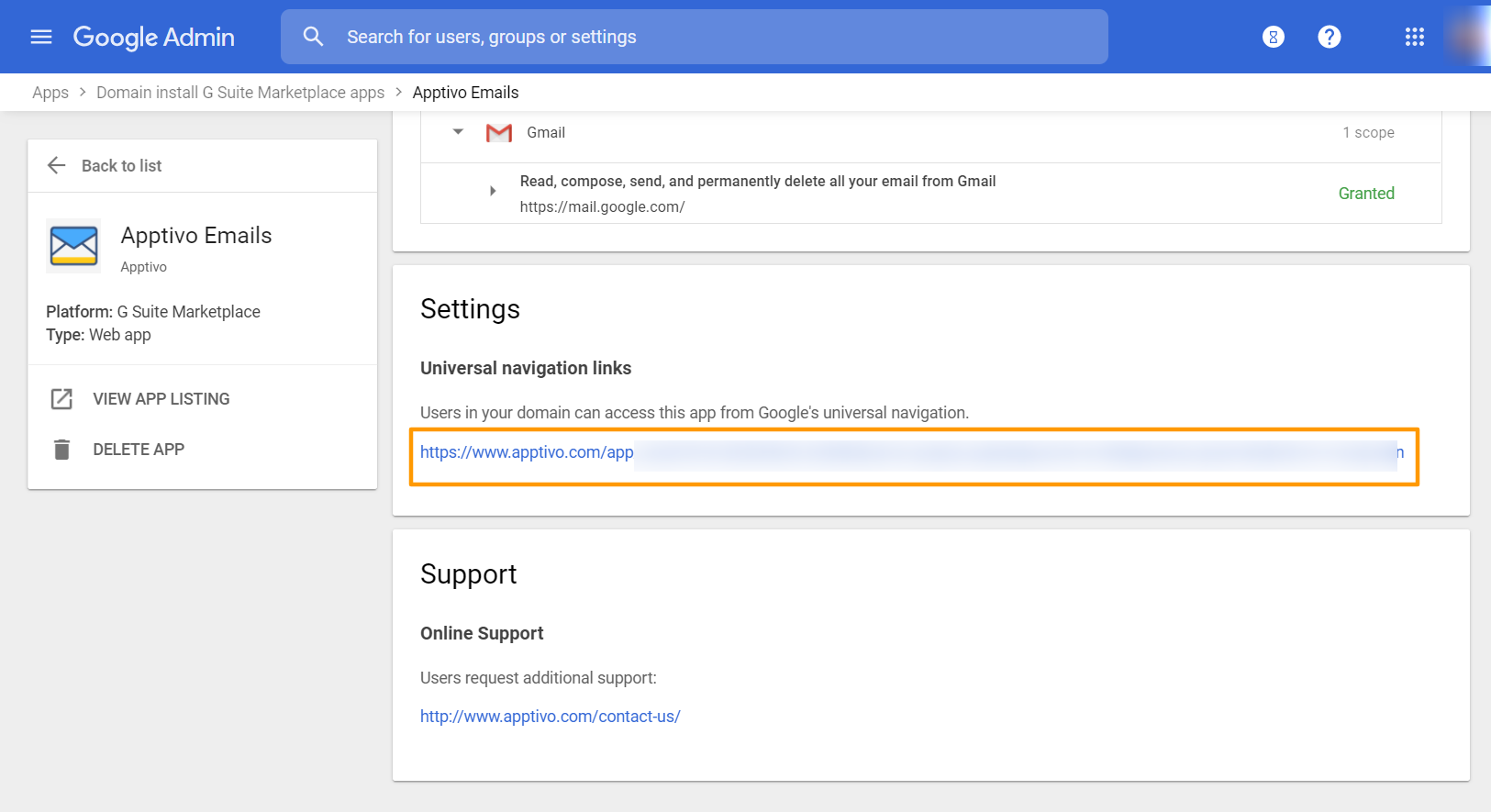Open the help question mark icon
Screen dimensions: 1491x812
[1329, 37]
